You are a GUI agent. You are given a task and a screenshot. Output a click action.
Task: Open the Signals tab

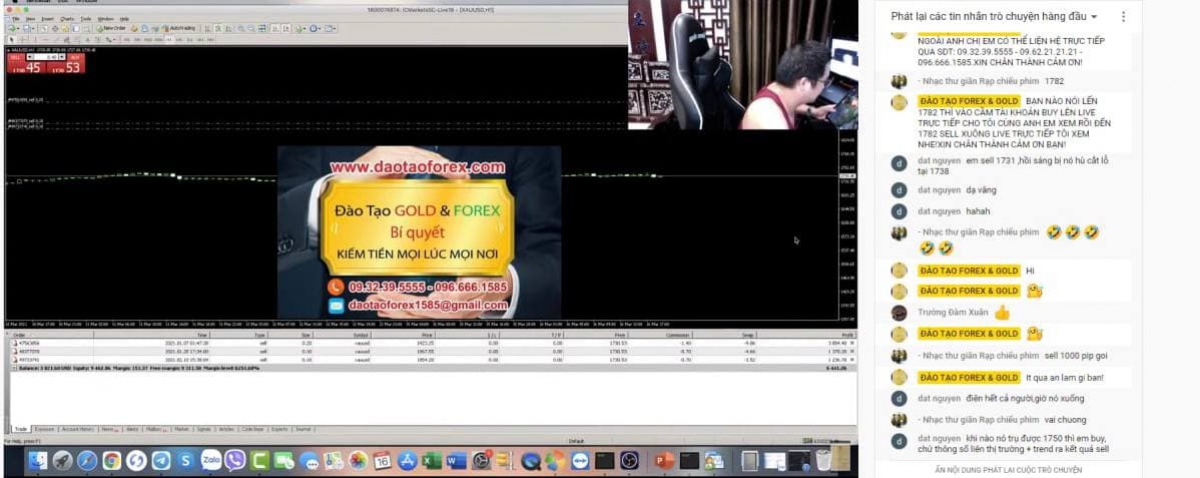pos(203,429)
